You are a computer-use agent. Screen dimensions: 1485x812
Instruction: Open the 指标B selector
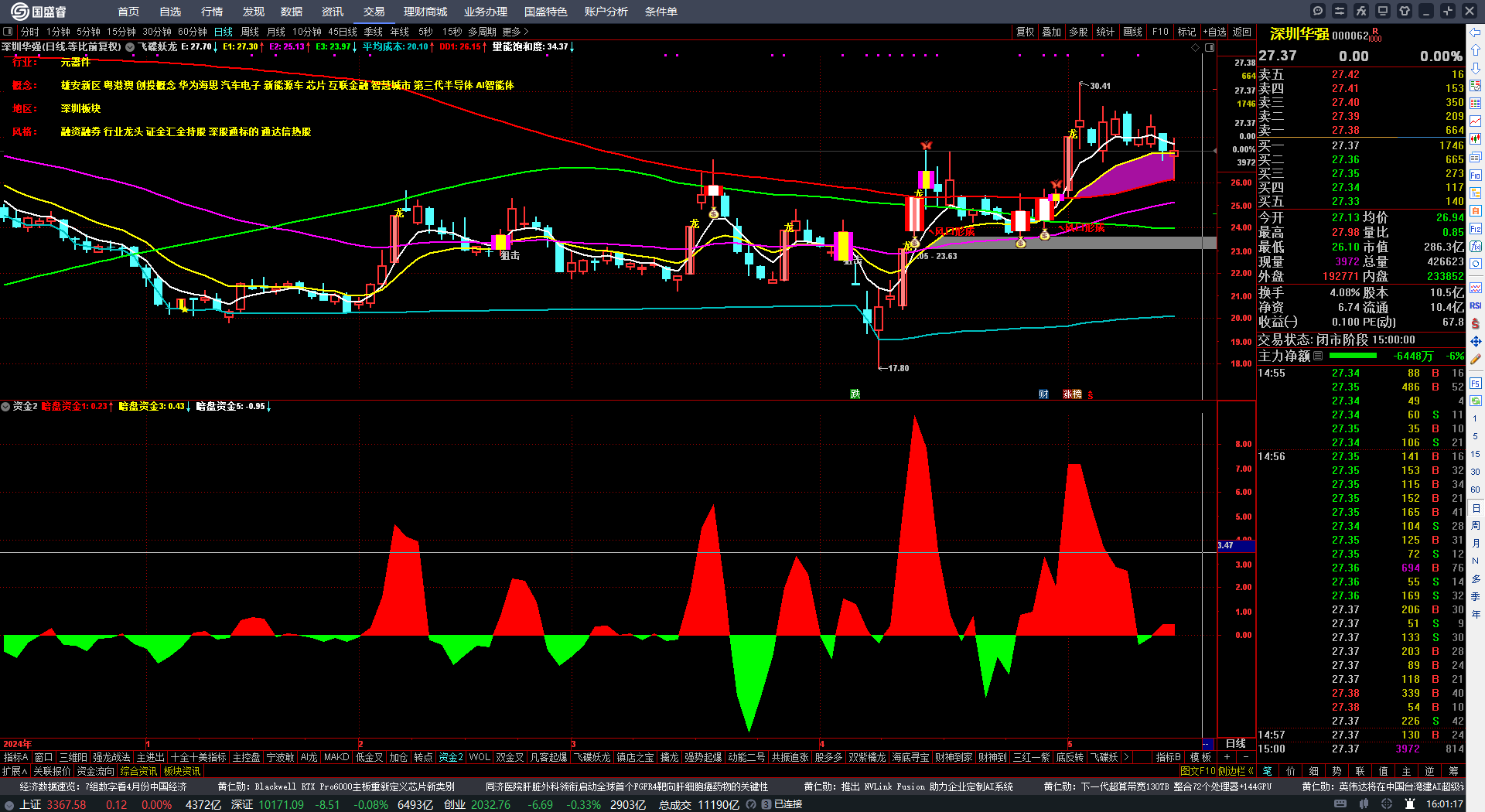point(1168,757)
